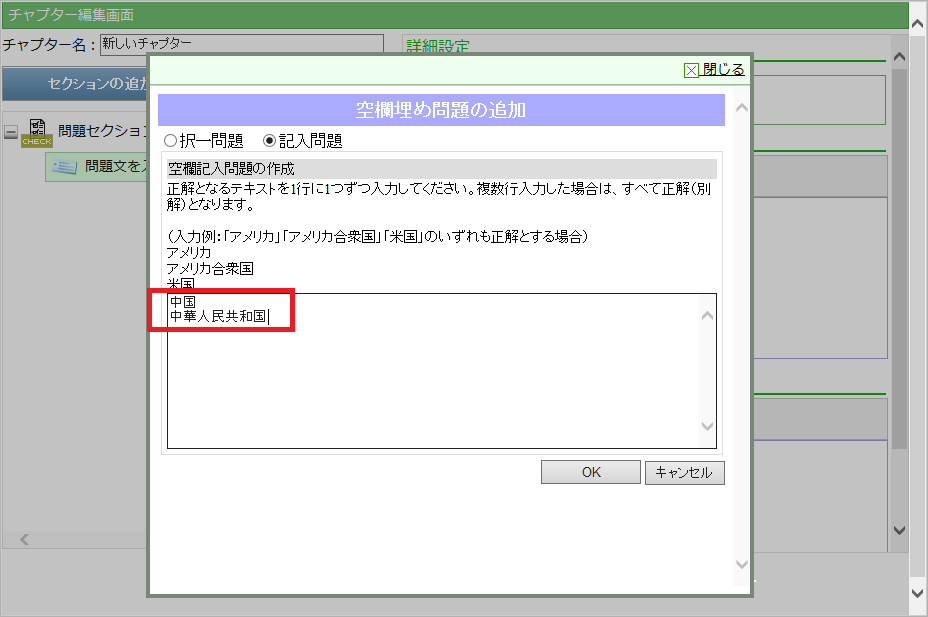This screenshot has width=928, height=617.
Task: Click the チャプター編集画面 title text
Action: [71, 15]
